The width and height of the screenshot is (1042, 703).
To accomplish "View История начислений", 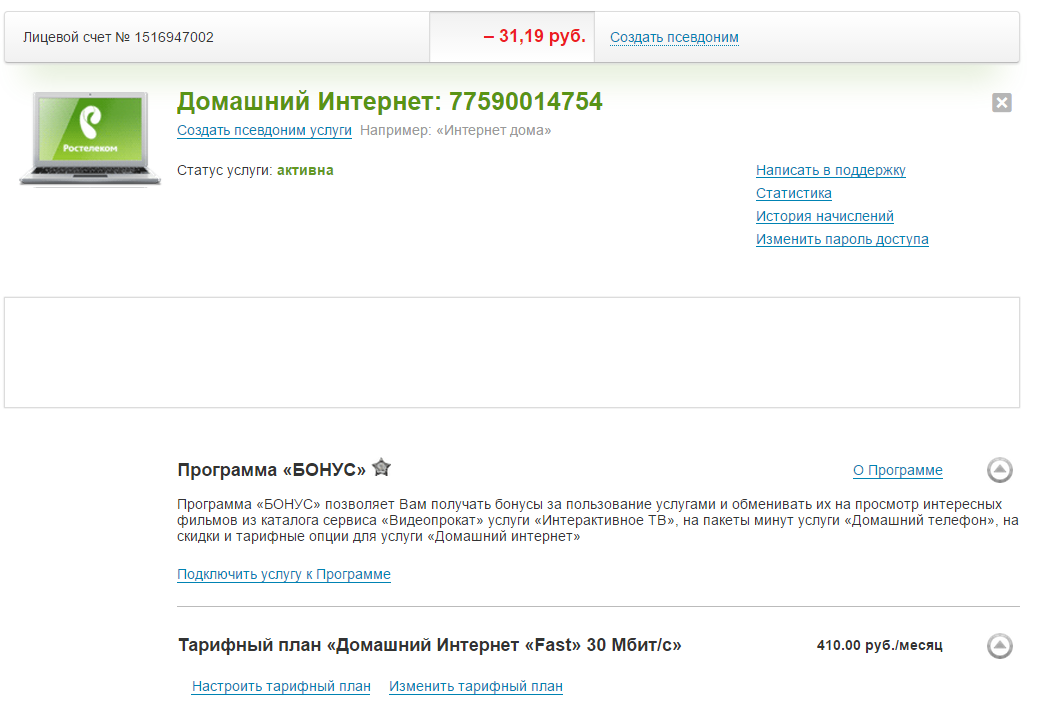I will (824, 216).
